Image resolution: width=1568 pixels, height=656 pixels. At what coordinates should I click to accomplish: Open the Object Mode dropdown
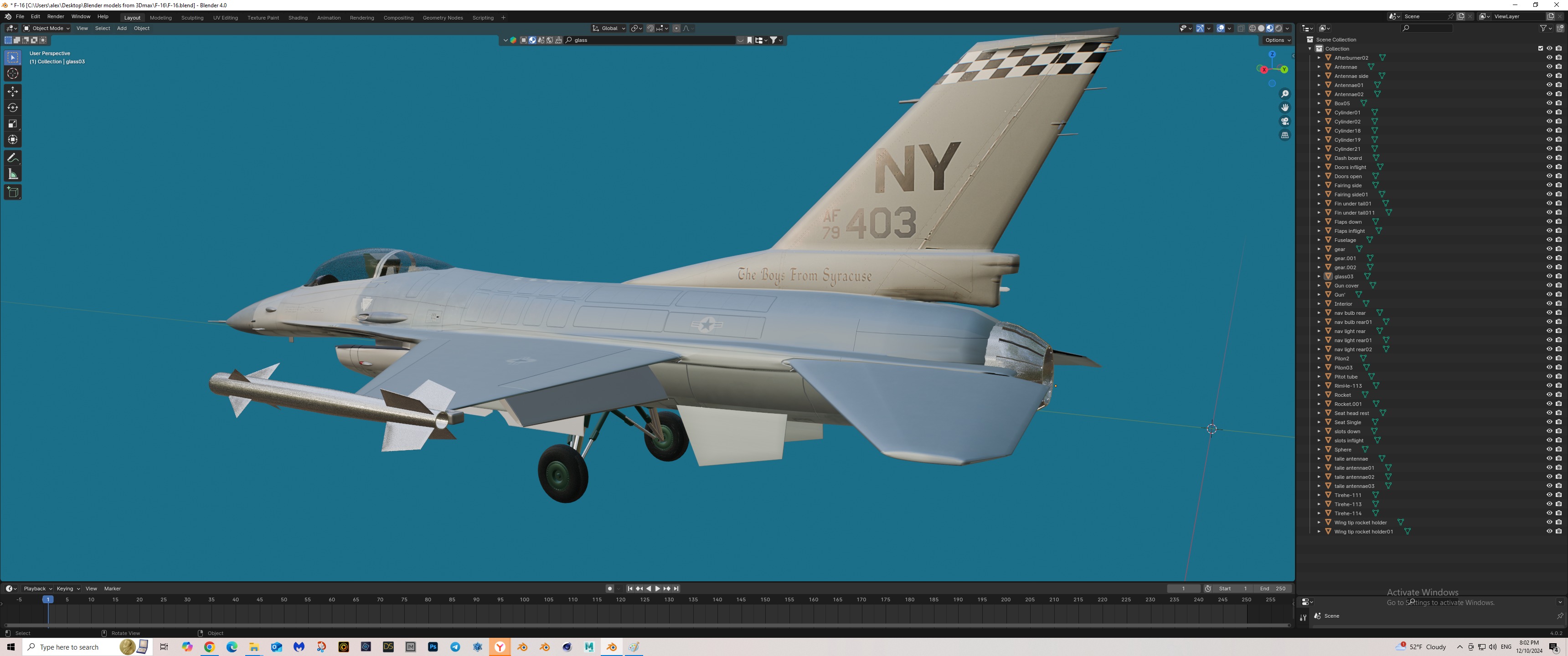coord(46,28)
